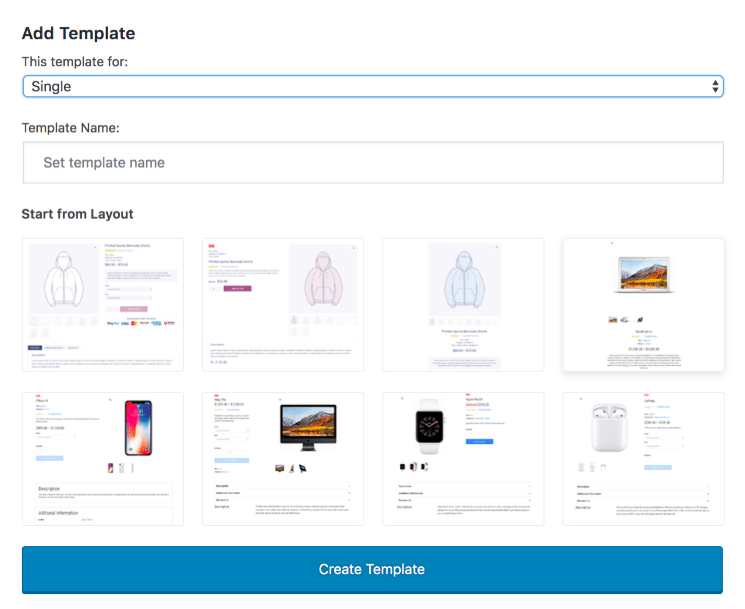Select the iPhone X layout thumbnail
The width and height of the screenshot is (745, 609).
[x=103, y=459]
